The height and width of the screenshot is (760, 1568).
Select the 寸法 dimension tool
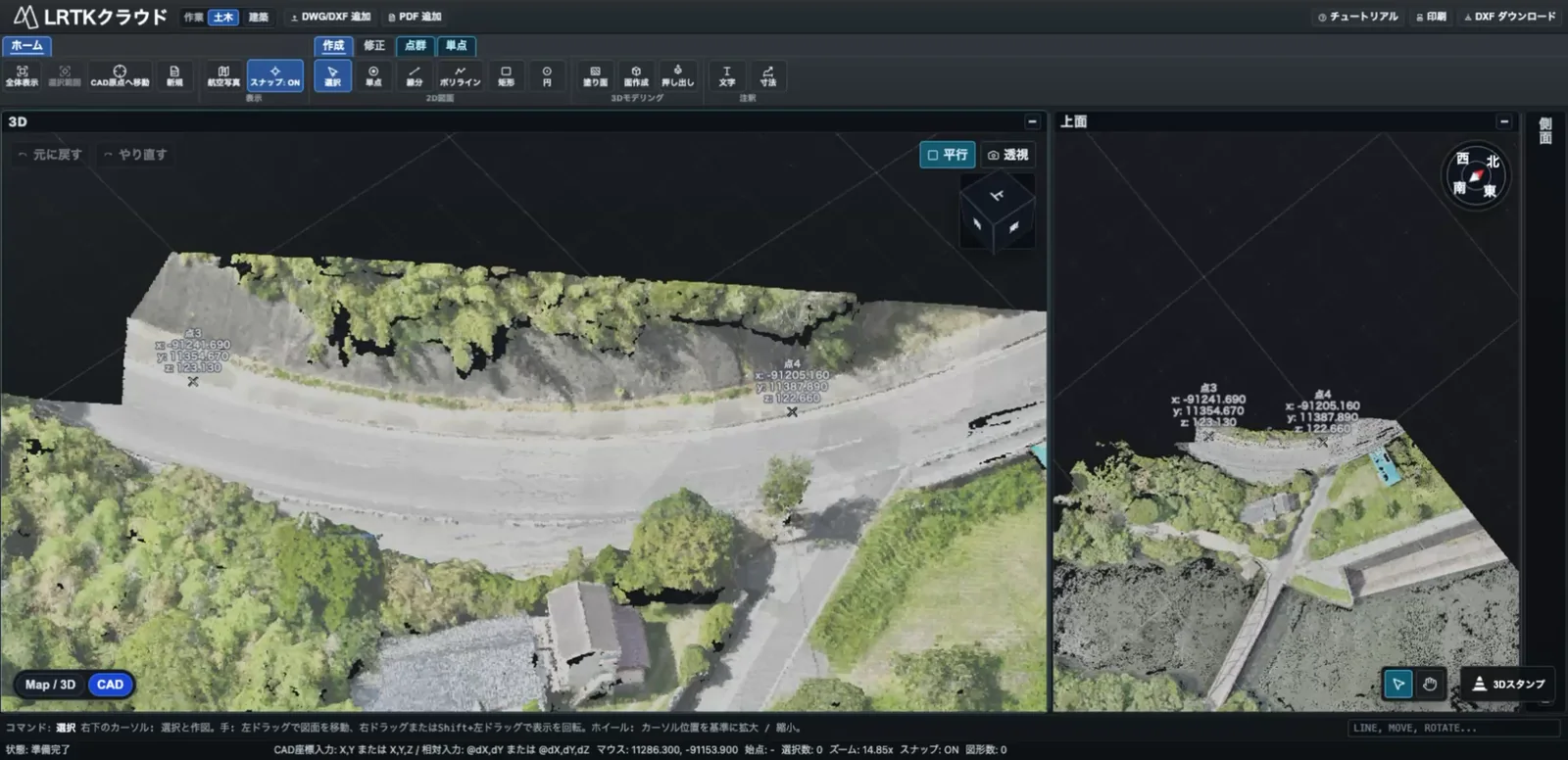[x=767, y=75]
